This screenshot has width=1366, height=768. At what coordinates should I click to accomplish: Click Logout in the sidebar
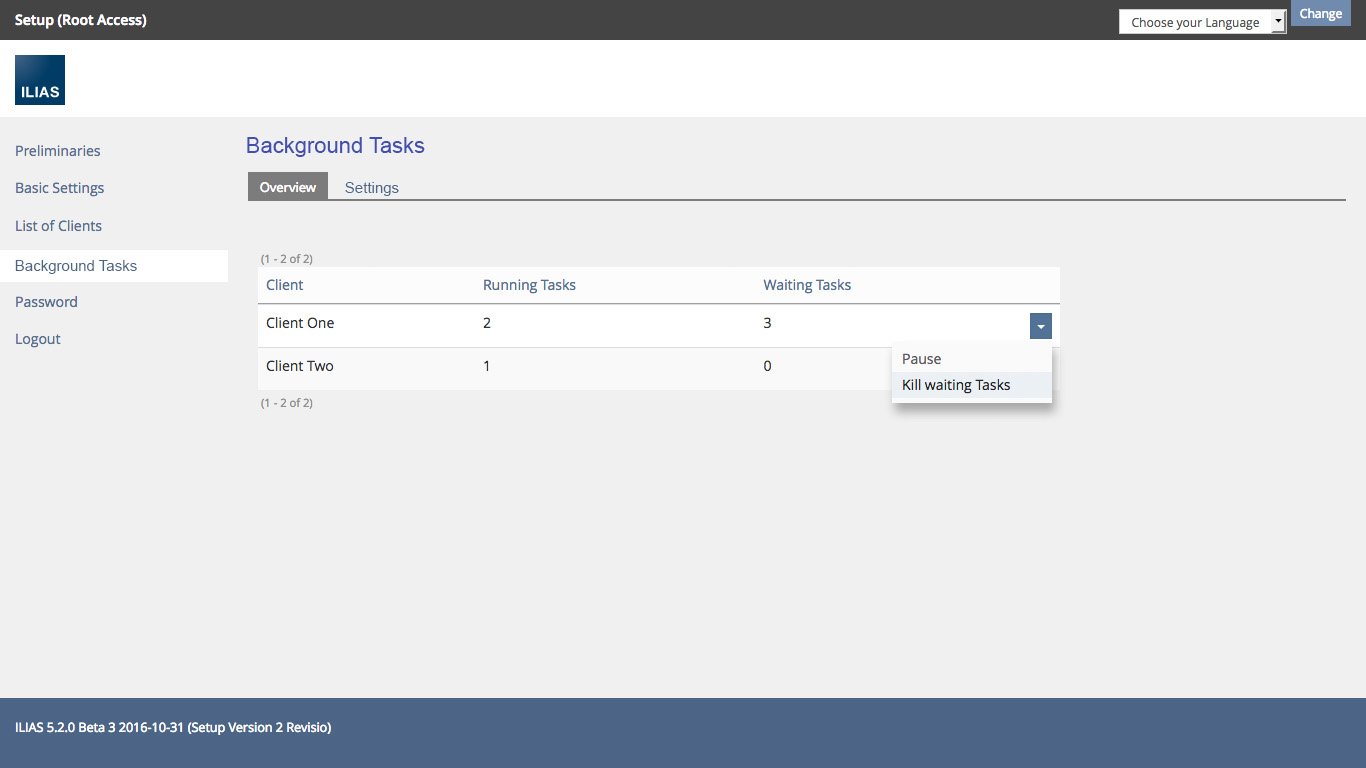coord(38,339)
